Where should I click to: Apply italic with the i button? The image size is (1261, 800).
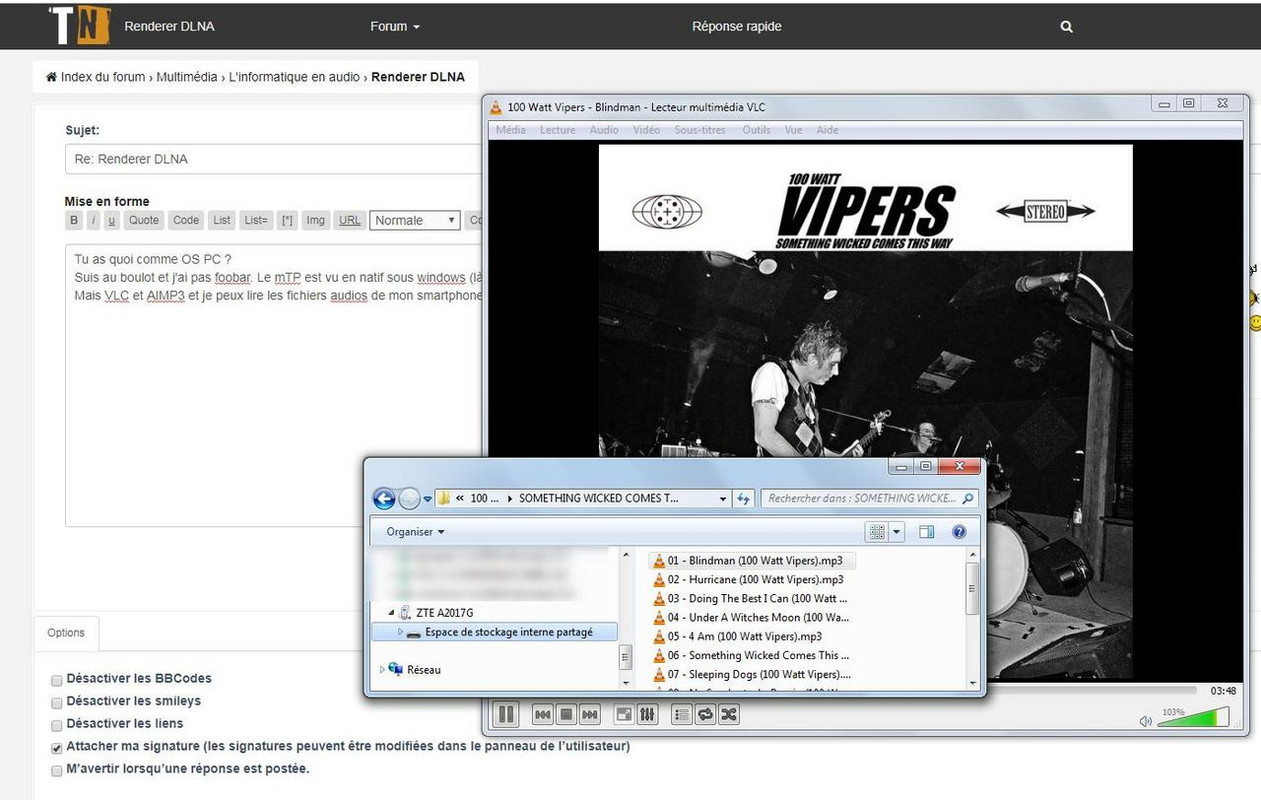pyautogui.click(x=93, y=220)
